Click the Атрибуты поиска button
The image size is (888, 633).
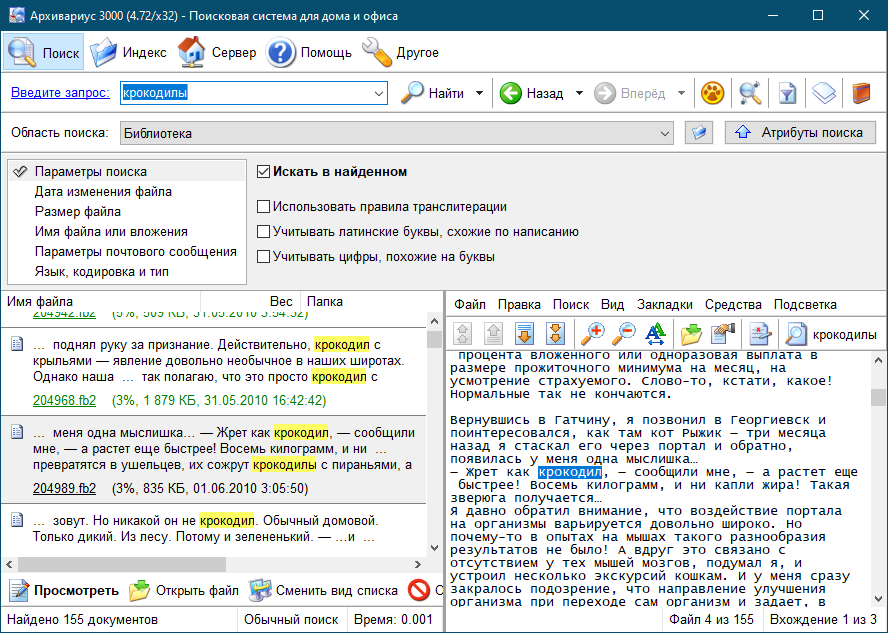[800, 132]
